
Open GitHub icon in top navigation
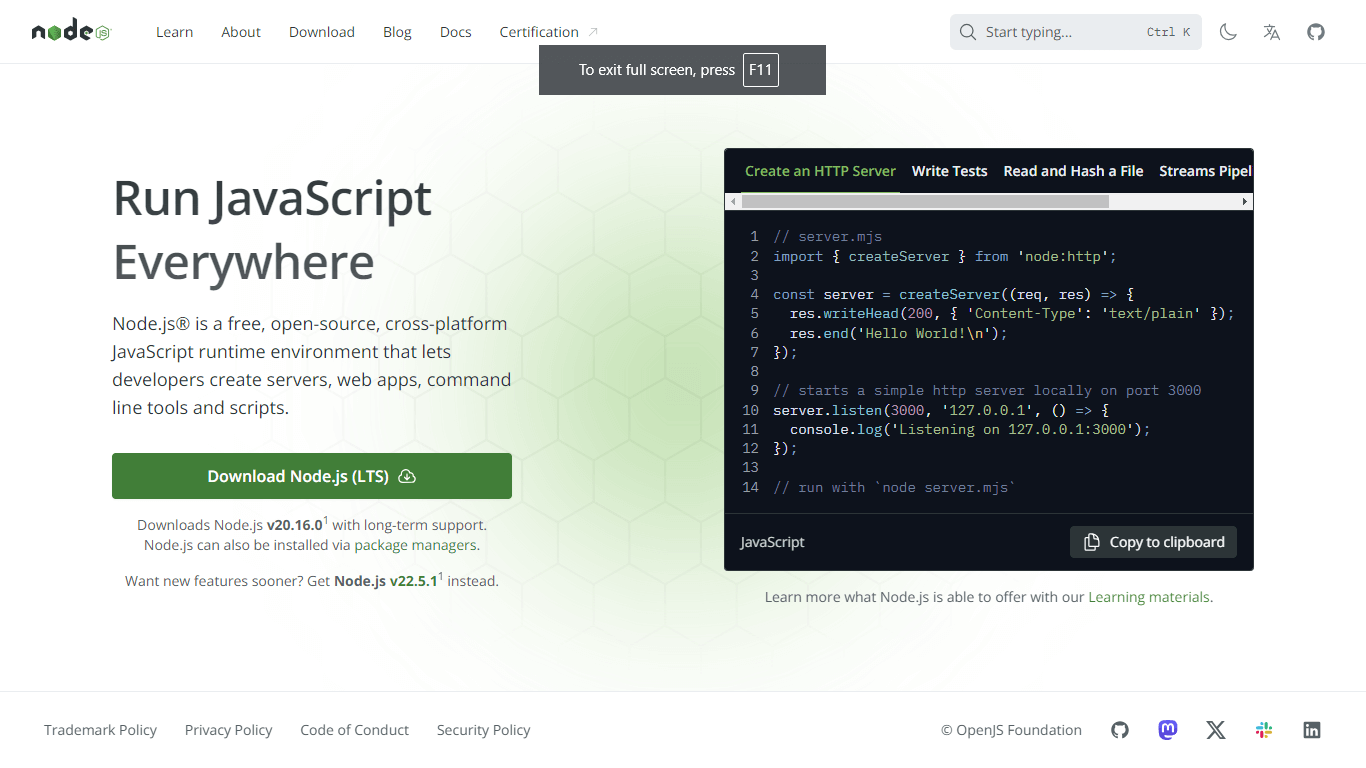coord(1316,32)
